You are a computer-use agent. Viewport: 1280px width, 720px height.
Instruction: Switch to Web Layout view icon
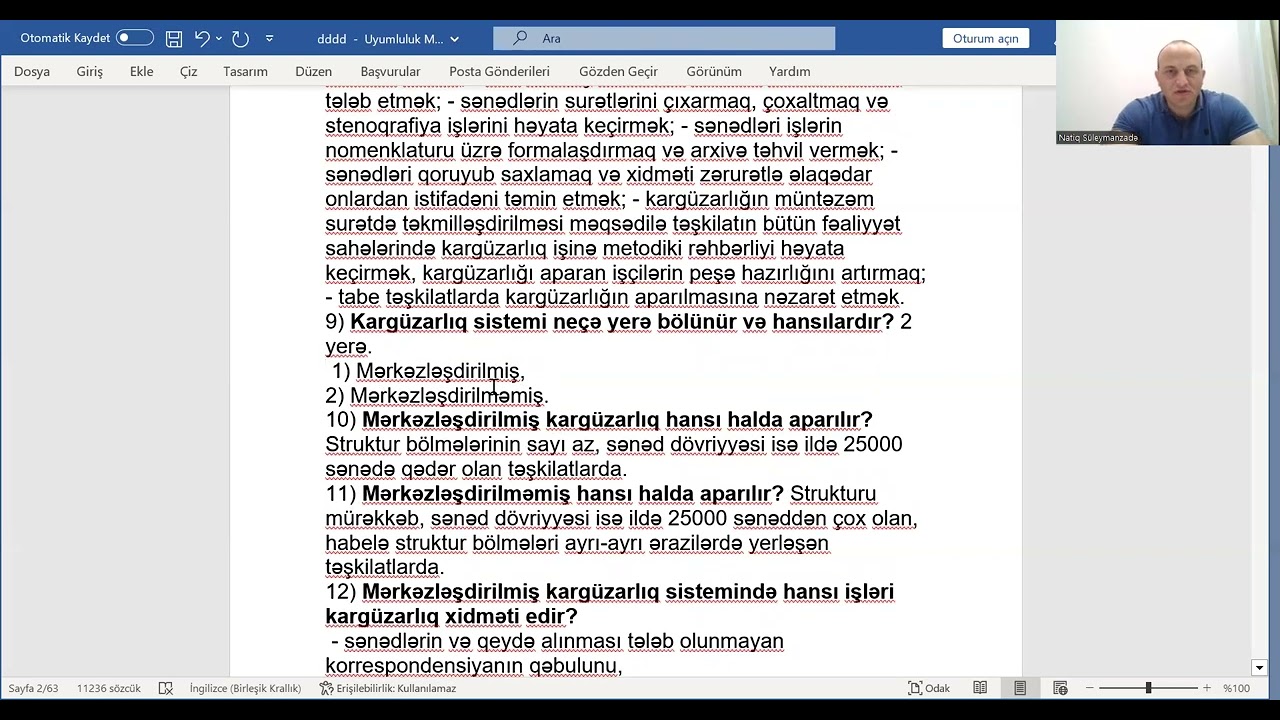click(x=1060, y=688)
